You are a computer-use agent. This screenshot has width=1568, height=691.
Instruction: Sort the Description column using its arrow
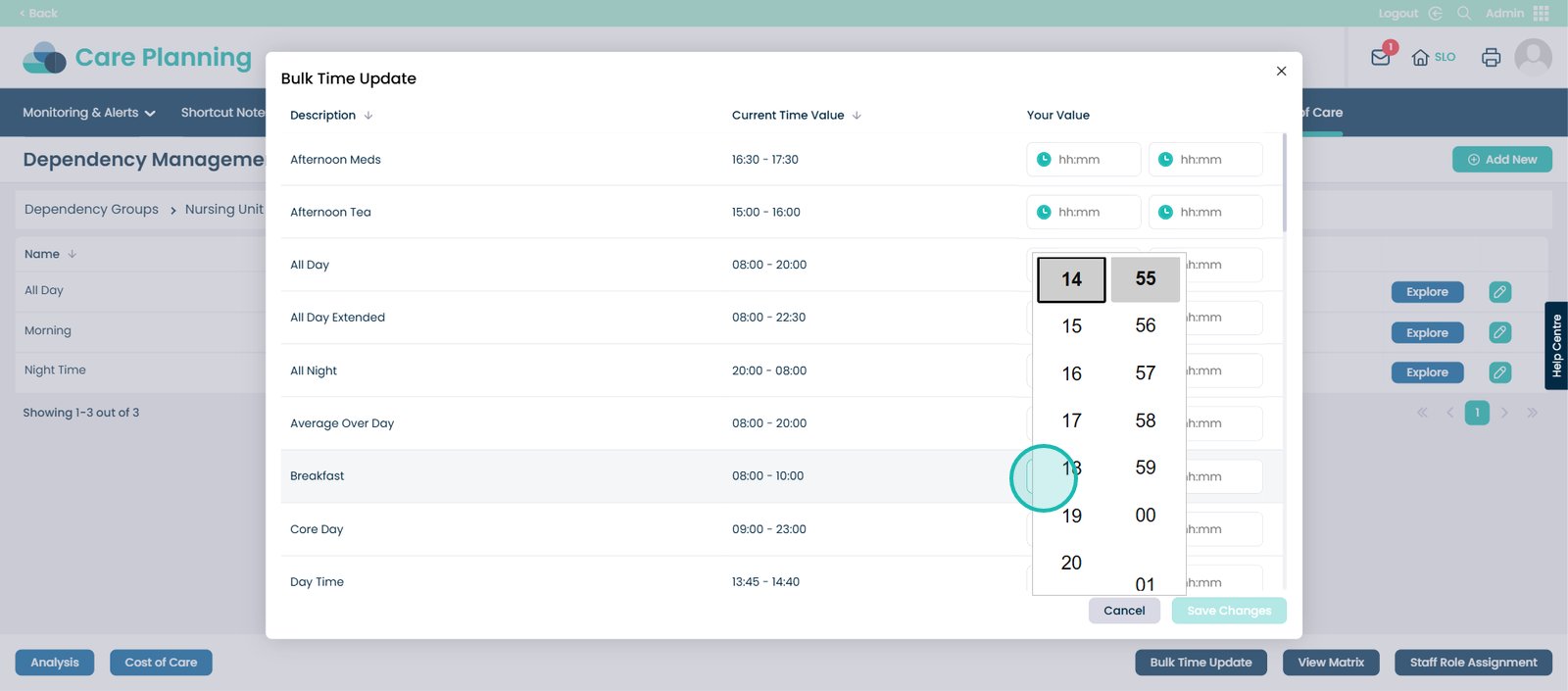(368, 115)
